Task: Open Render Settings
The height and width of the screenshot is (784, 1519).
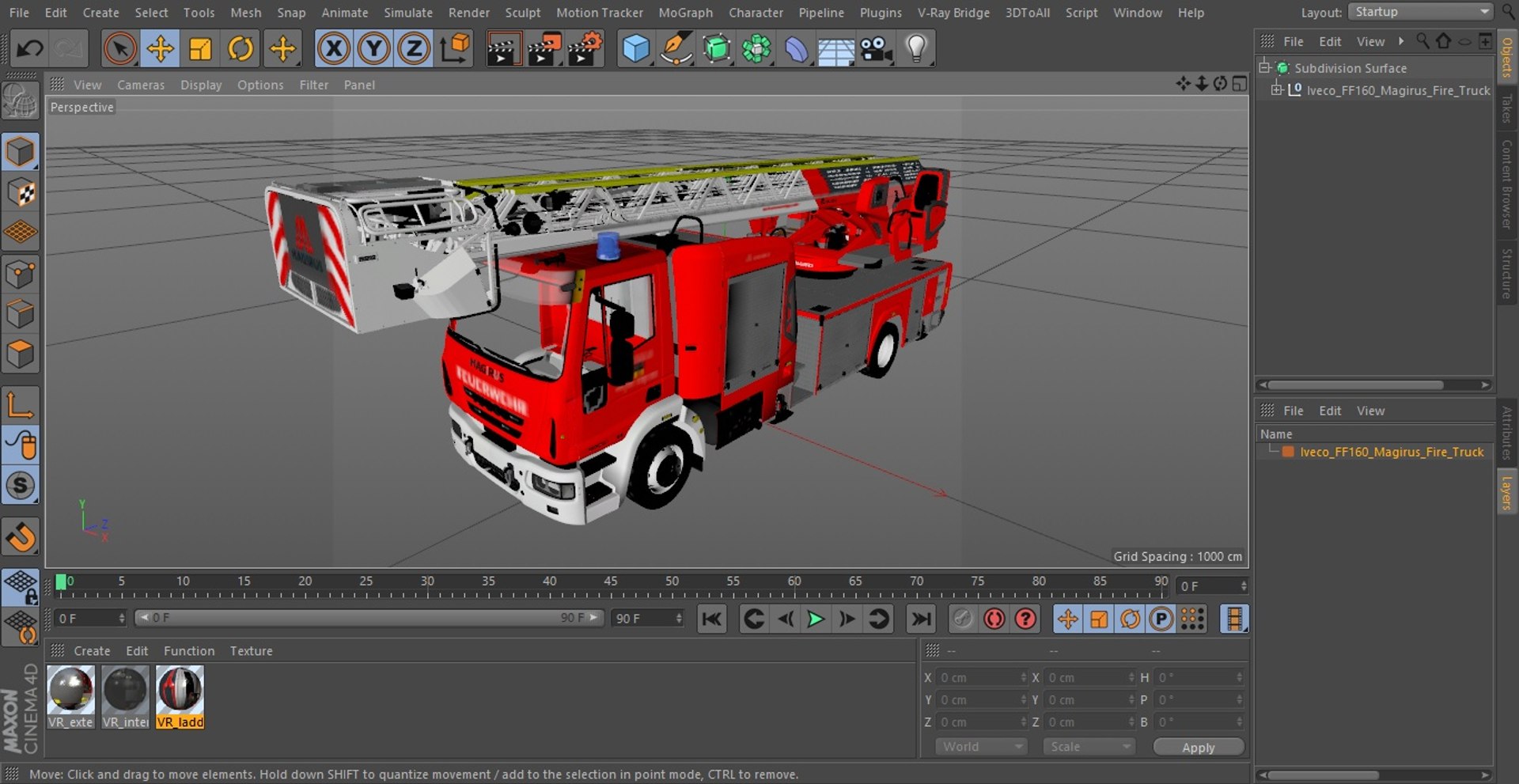Action: coord(585,49)
